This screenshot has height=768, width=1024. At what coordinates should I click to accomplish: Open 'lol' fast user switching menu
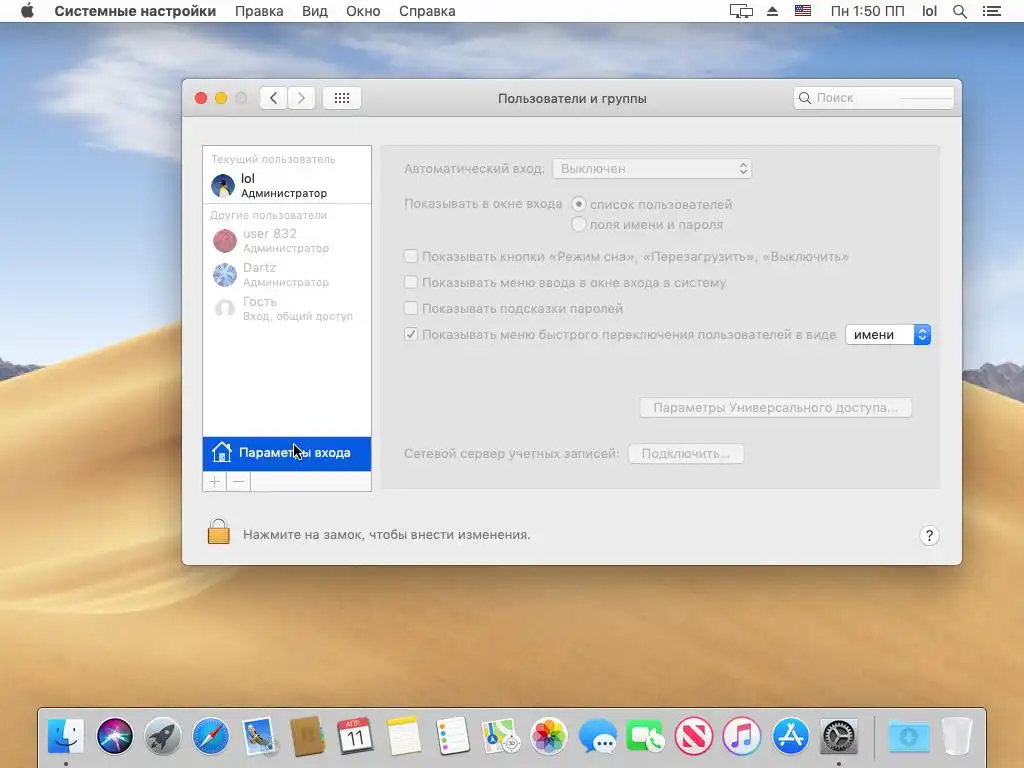[929, 11]
